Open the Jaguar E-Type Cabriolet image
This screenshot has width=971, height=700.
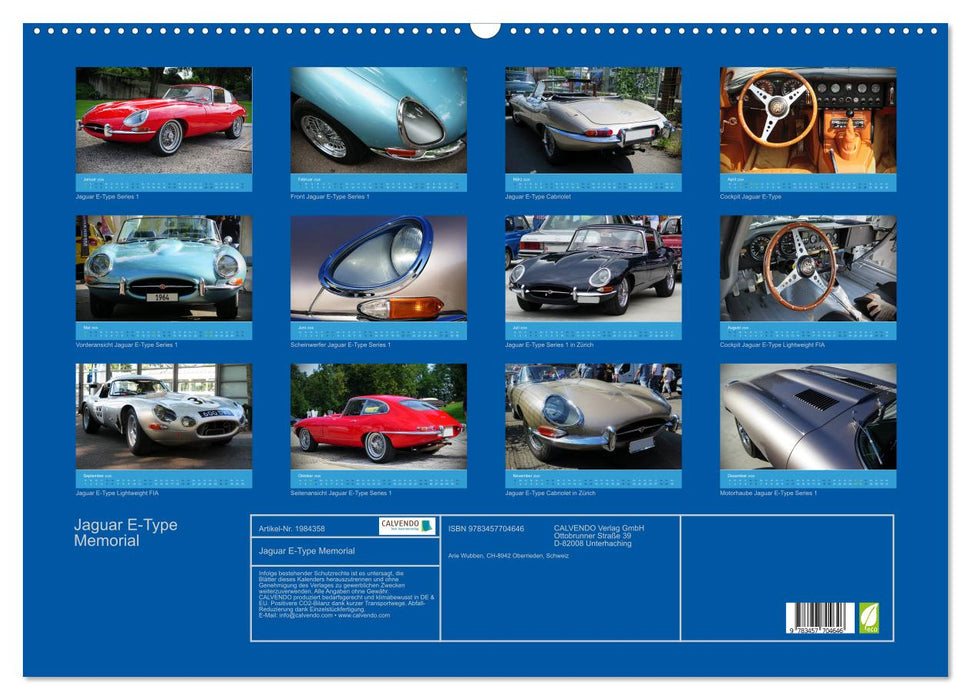[593, 120]
